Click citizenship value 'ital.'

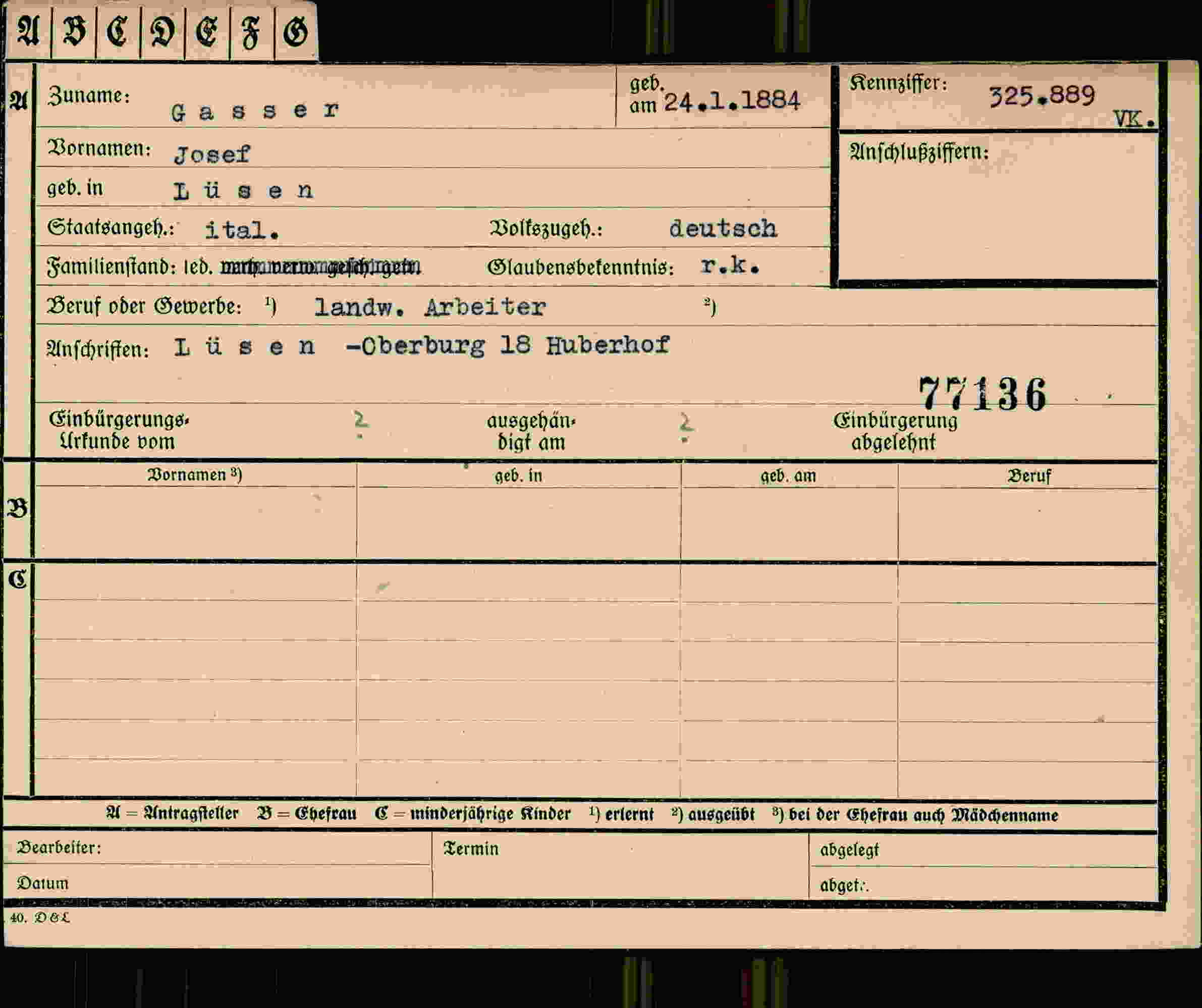(242, 230)
